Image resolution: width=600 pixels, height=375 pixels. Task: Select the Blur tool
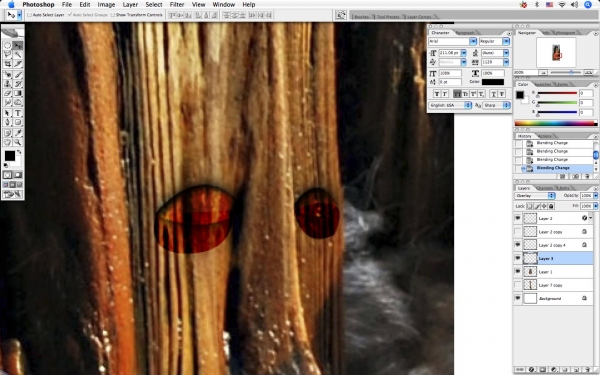click(x=8, y=102)
